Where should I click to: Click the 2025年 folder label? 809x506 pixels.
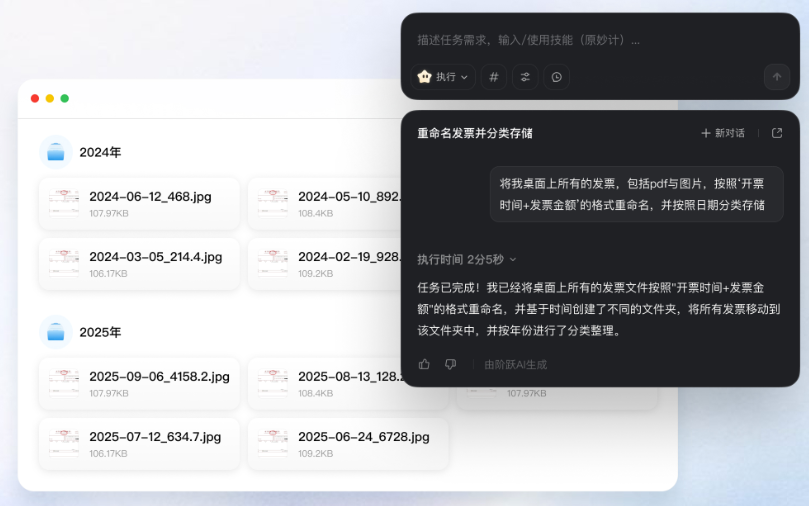tap(100, 333)
